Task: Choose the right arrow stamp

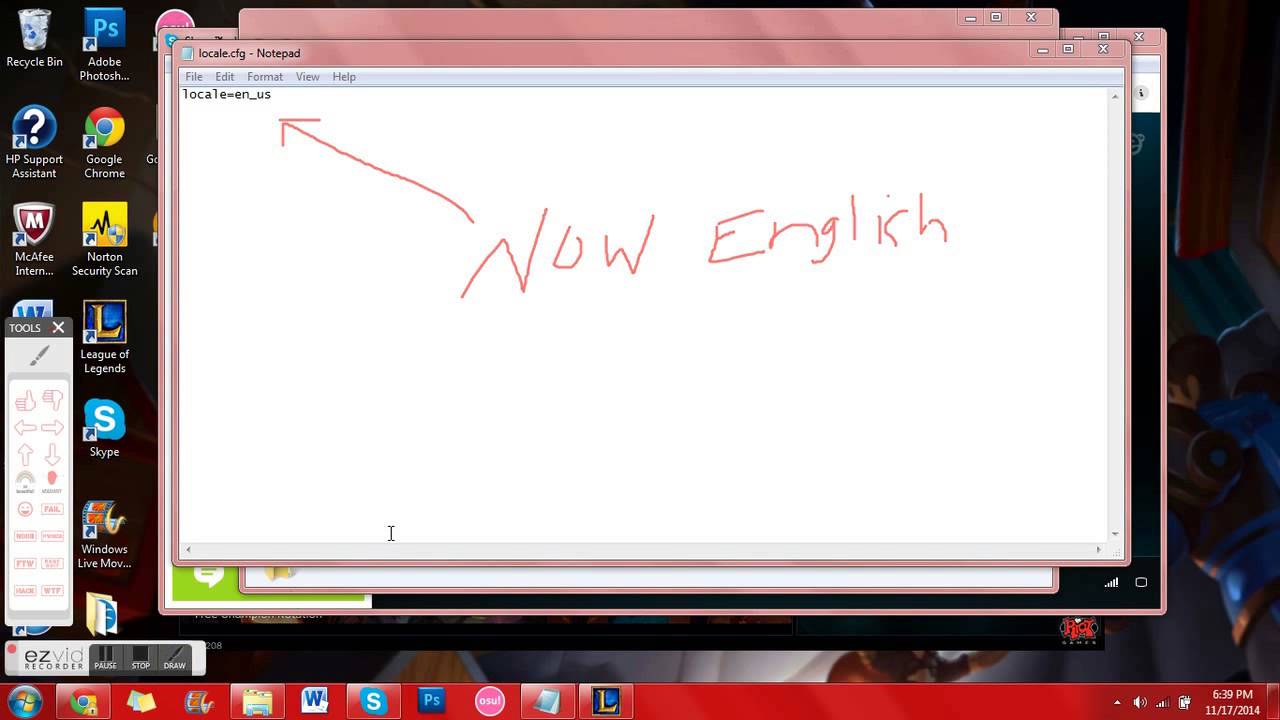Action: 52,428
